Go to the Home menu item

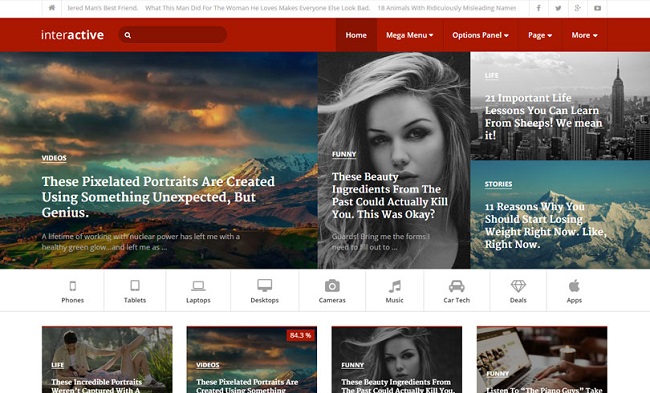(x=356, y=35)
